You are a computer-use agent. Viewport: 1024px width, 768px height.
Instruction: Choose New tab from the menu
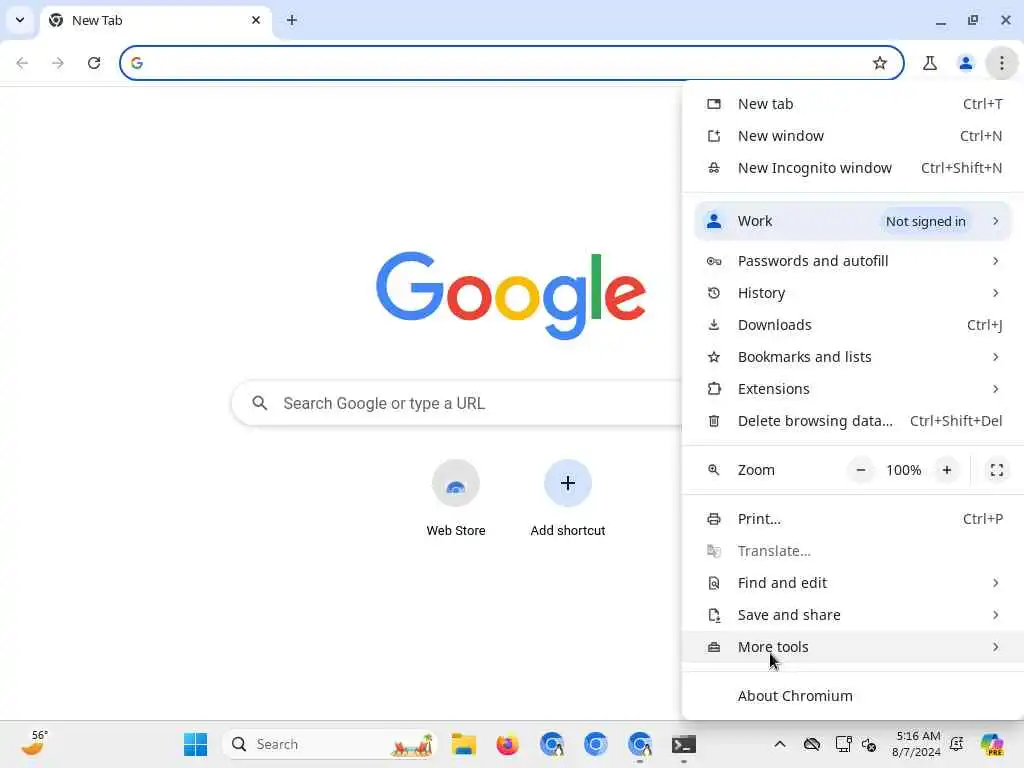tap(853, 104)
